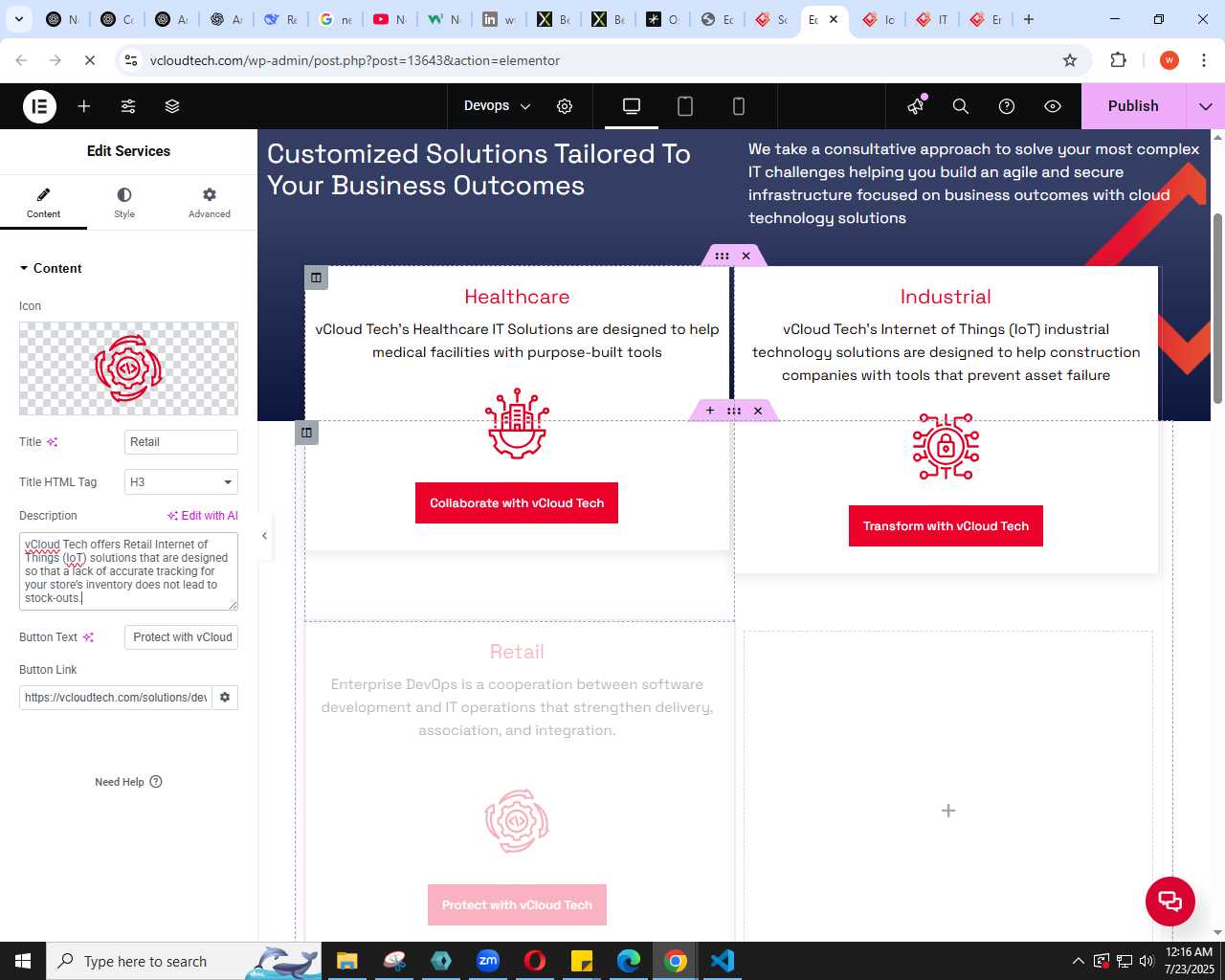Screen dimensions: 1225x980
Task: Toggle Preview Changes eye icon
Action: point(1053,106)
